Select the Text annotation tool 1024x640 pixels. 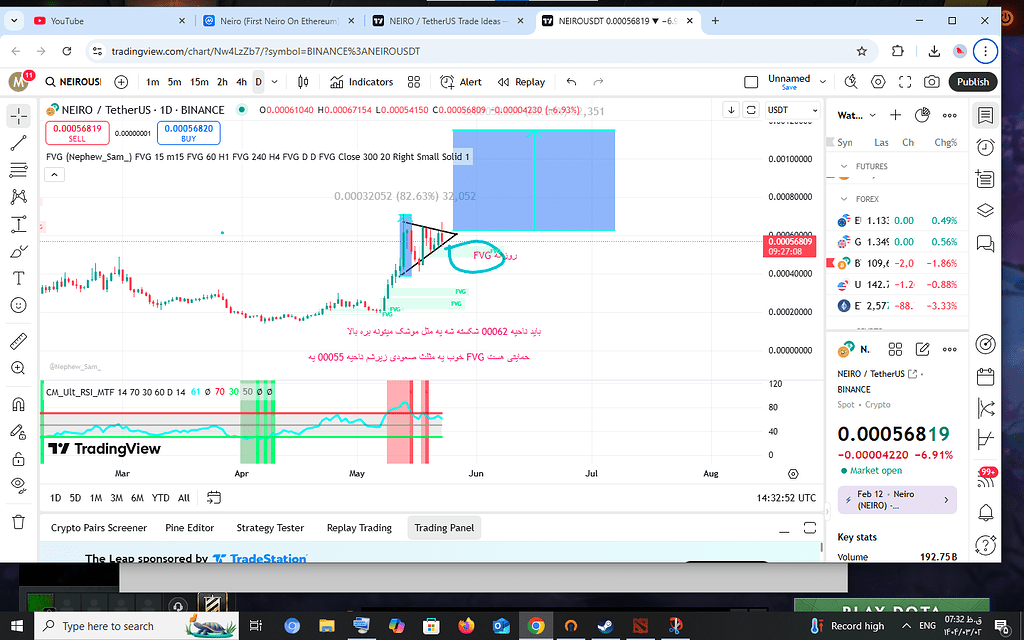(x=19, y=278)
